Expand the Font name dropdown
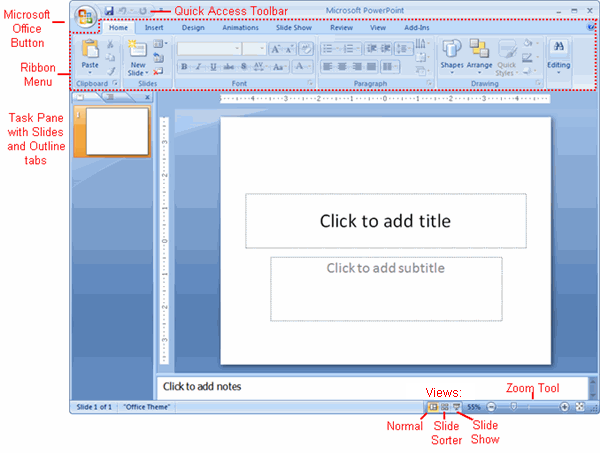 [x=262, y=48]
